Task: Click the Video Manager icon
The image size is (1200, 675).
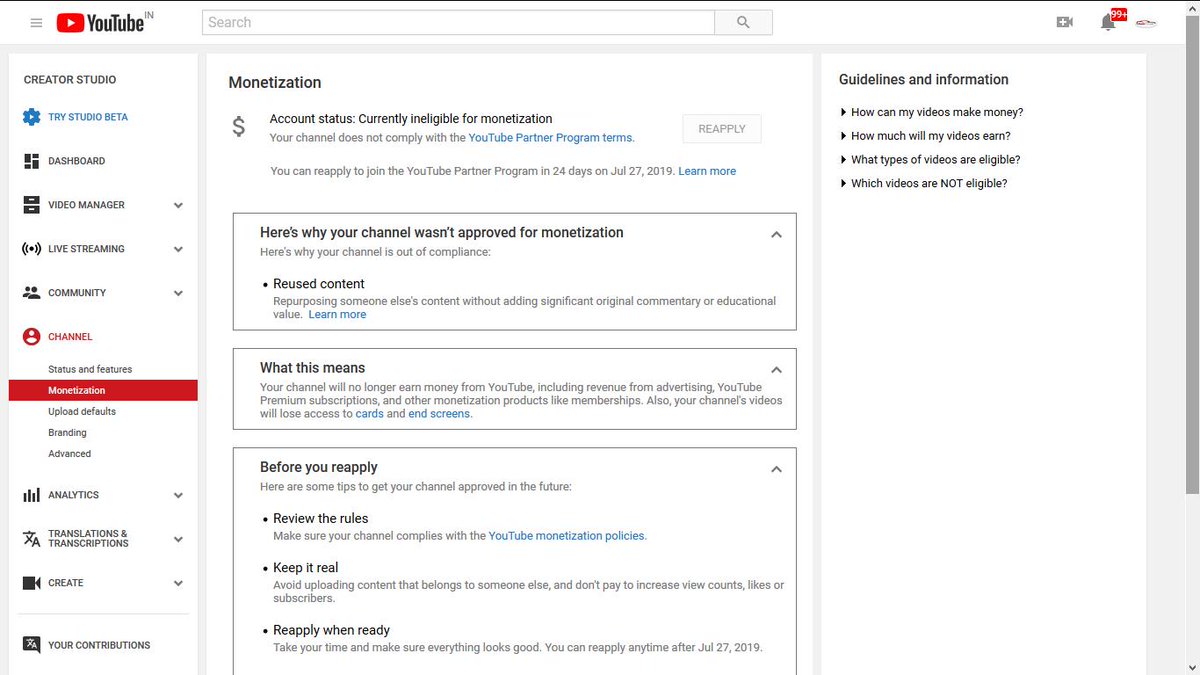Action: pyautogui.click(x=31, y=205)
